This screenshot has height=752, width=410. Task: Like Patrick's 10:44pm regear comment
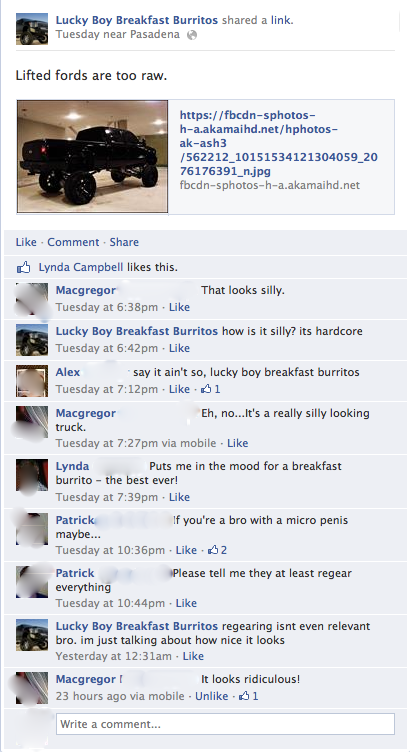pos(186,603)
